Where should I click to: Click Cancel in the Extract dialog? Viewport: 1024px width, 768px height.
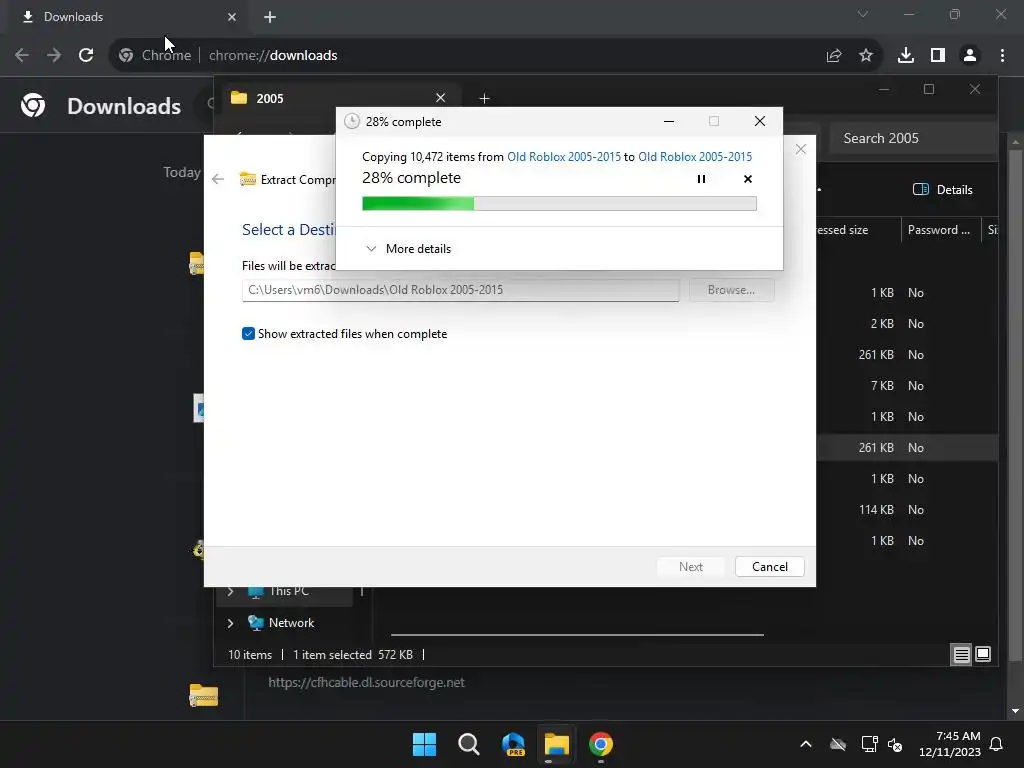[x=769, y=567]
